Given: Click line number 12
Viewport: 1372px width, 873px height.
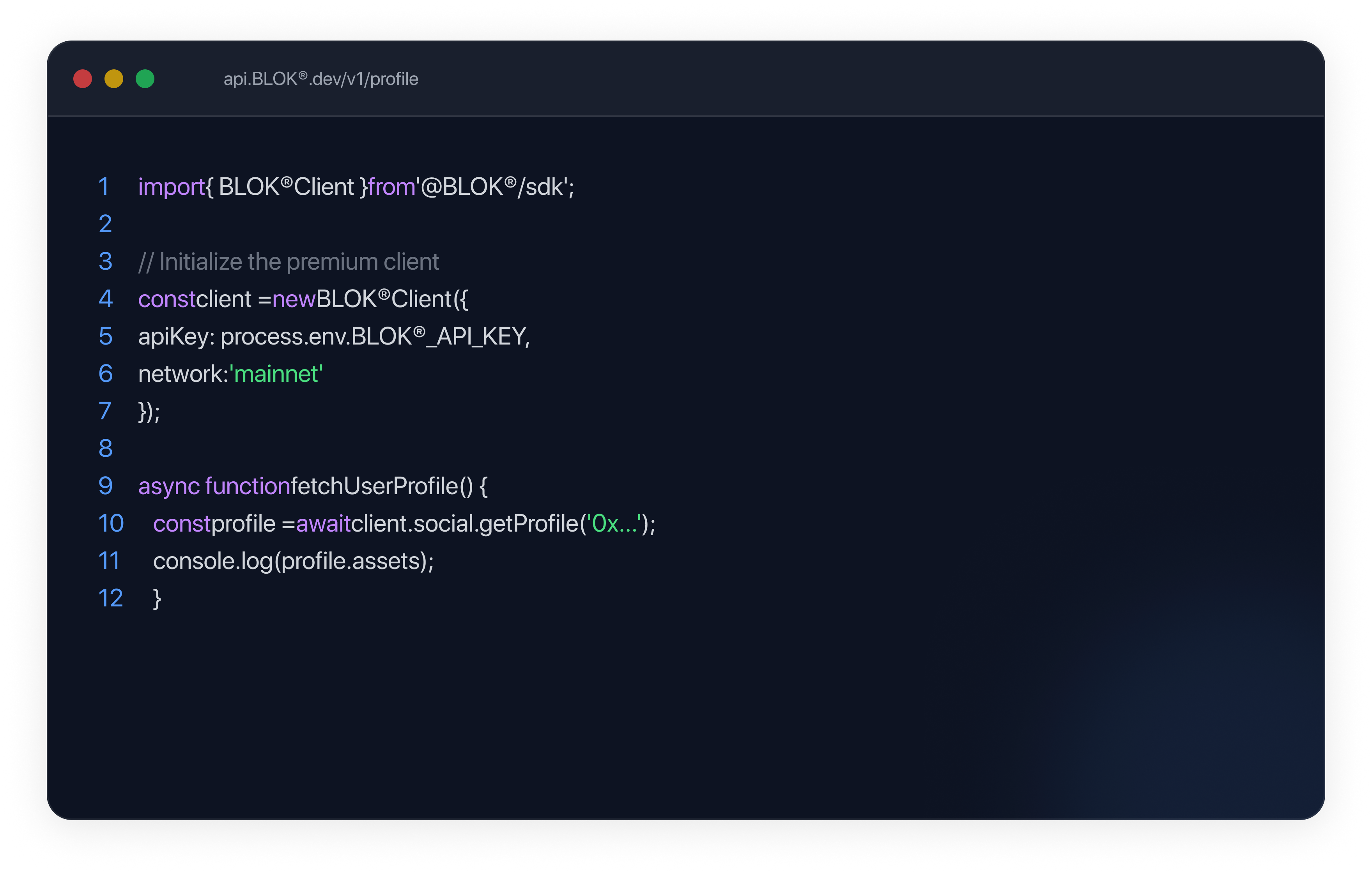Looking at the screenshot, I should 111,599.
